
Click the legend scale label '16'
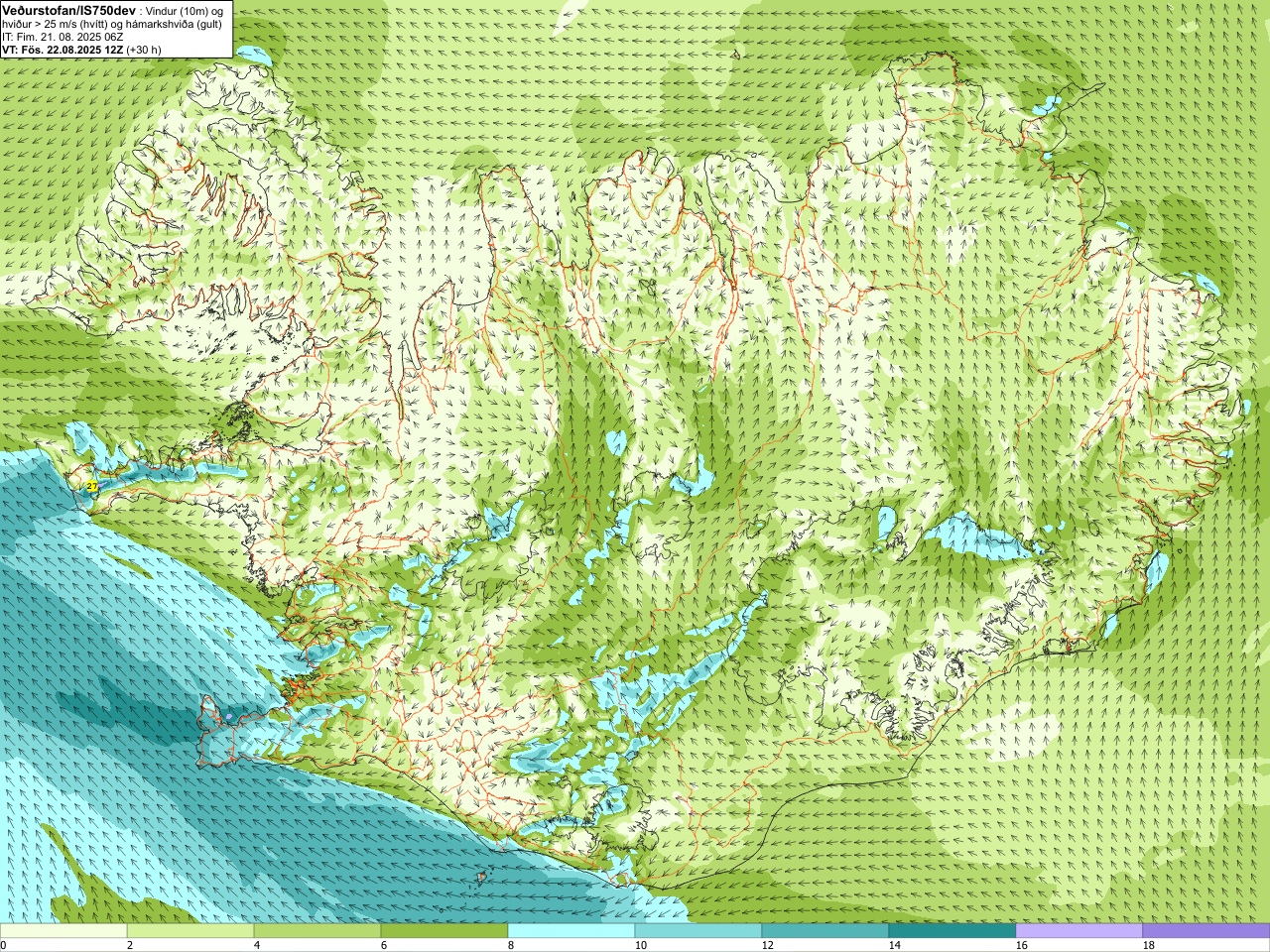click(x=1021, y=945)
